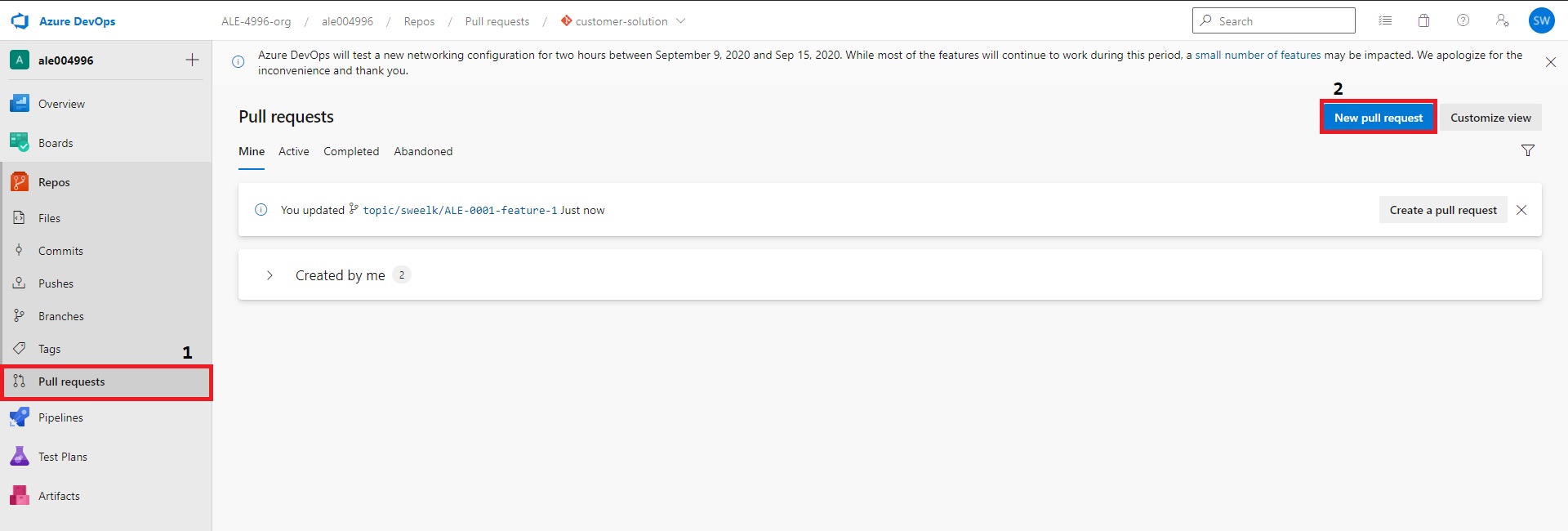Click the SW profile avatar
Screen dimensions: 1568x531
click(1541, 21)
